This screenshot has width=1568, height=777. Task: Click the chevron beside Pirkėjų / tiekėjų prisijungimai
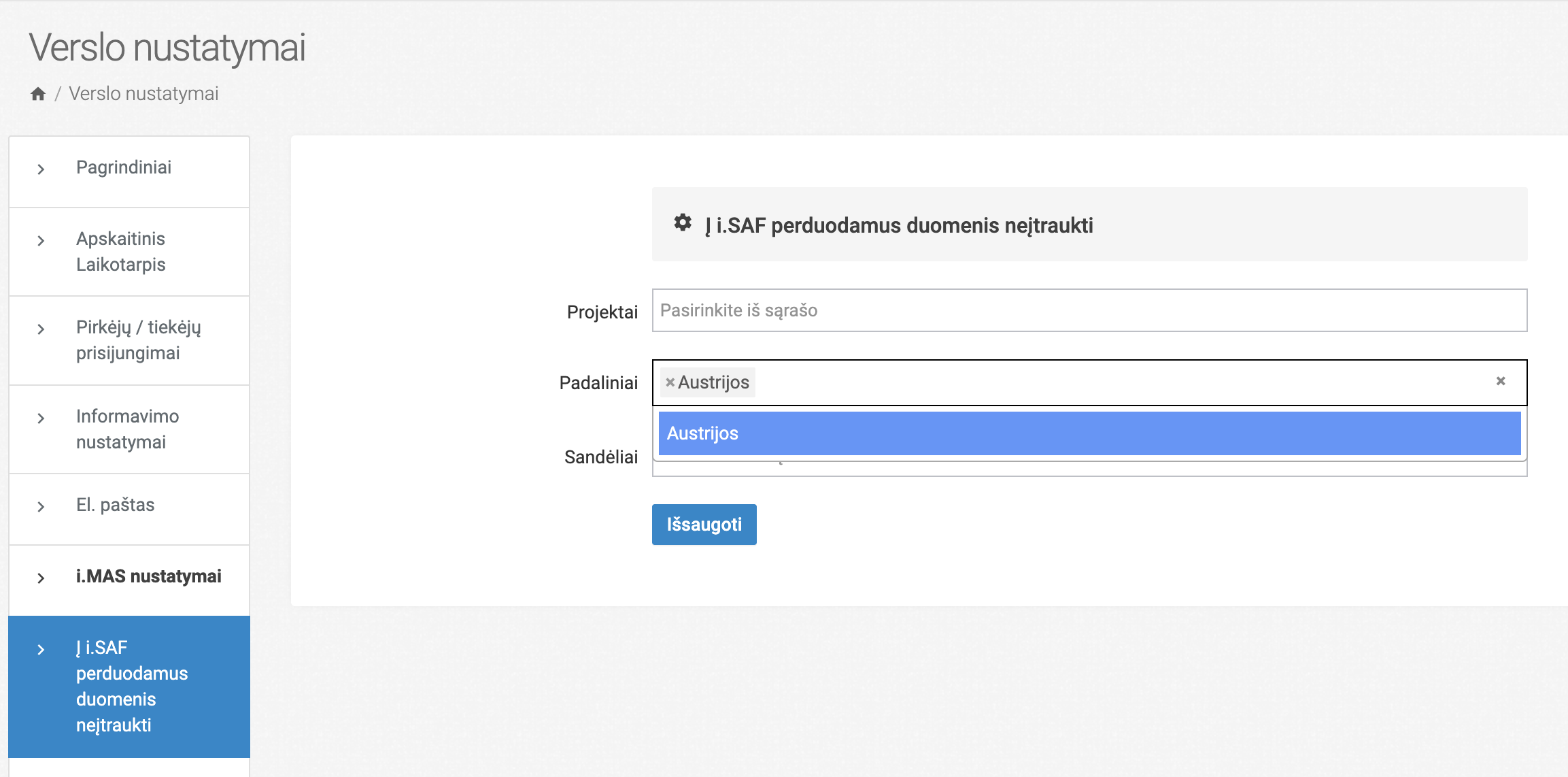click(x=41, y=329)
